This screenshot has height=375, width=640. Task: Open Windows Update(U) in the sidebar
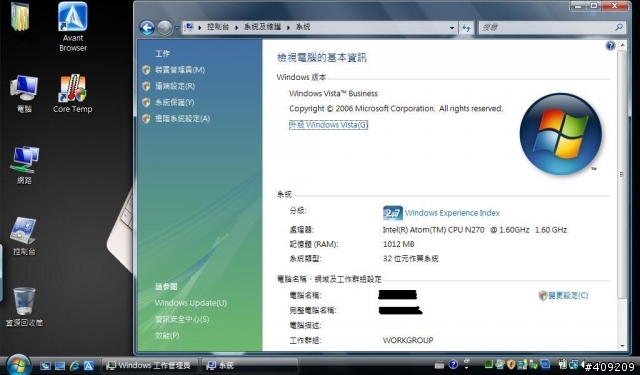point(191,303)
